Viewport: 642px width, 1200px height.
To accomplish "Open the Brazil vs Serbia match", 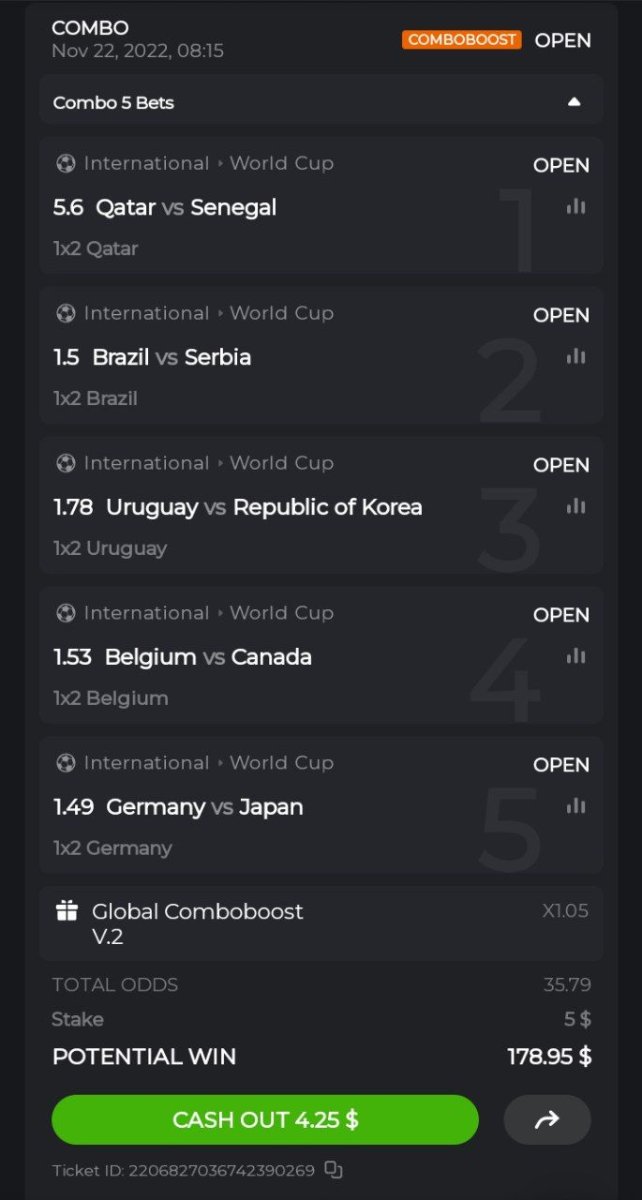I will (x=171, y=358).
